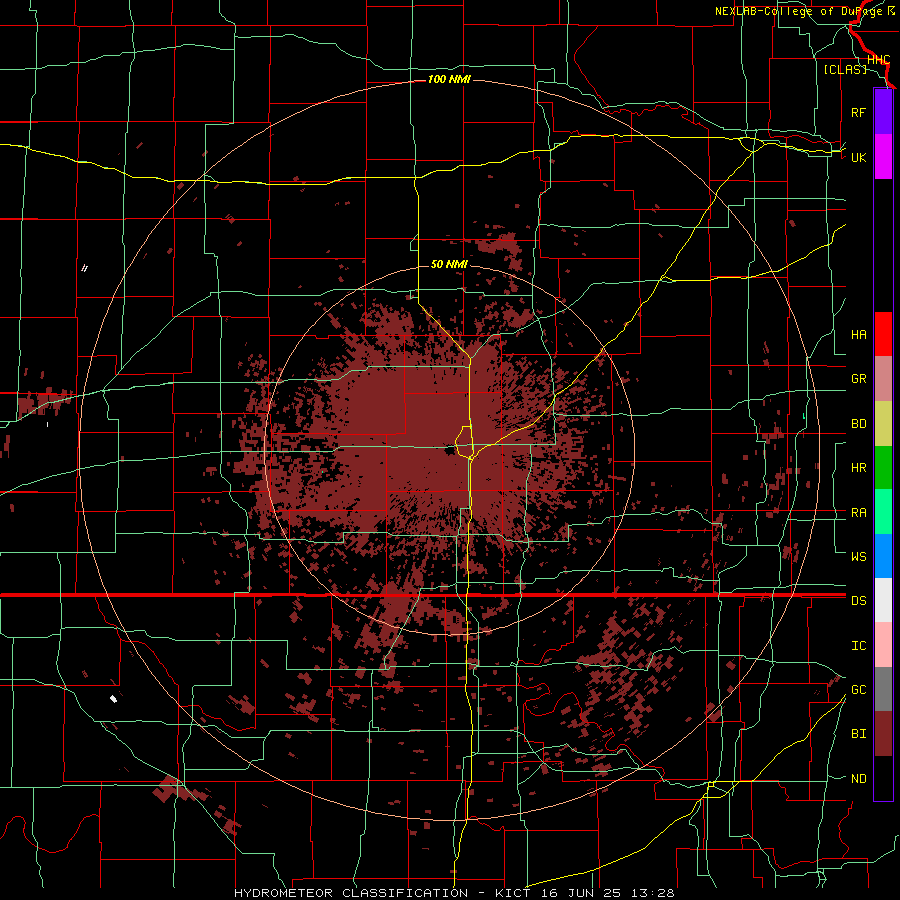Click the HA legend label
This screenshot has width=900, height=900.
coord(858,335)
